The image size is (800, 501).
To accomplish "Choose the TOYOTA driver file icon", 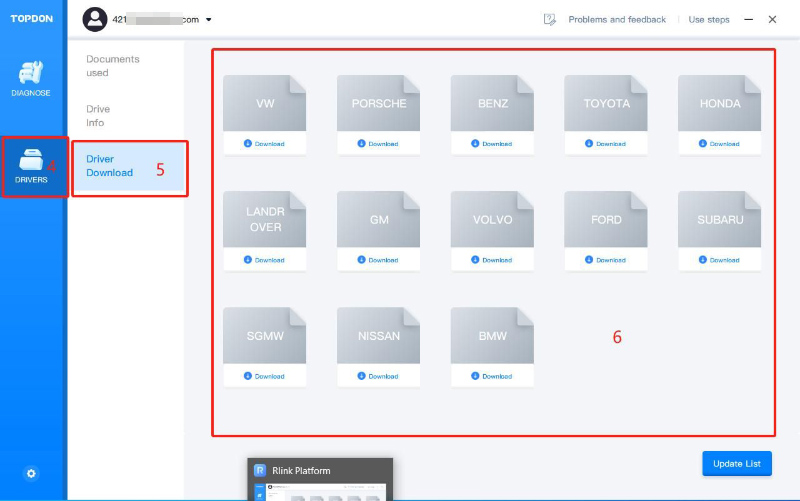I will coord(606,103).
